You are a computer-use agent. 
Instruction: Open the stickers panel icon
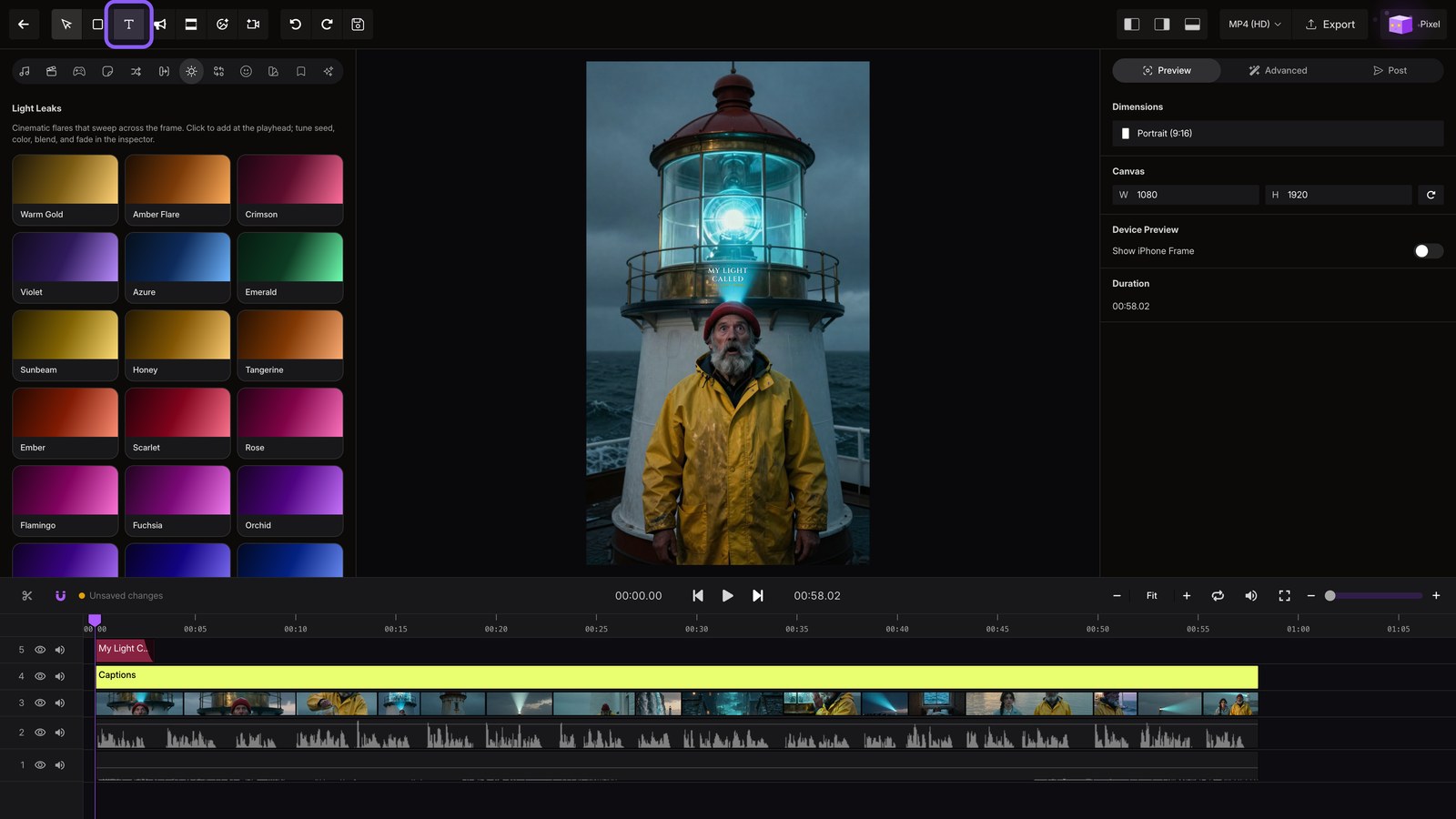point(107,71)
